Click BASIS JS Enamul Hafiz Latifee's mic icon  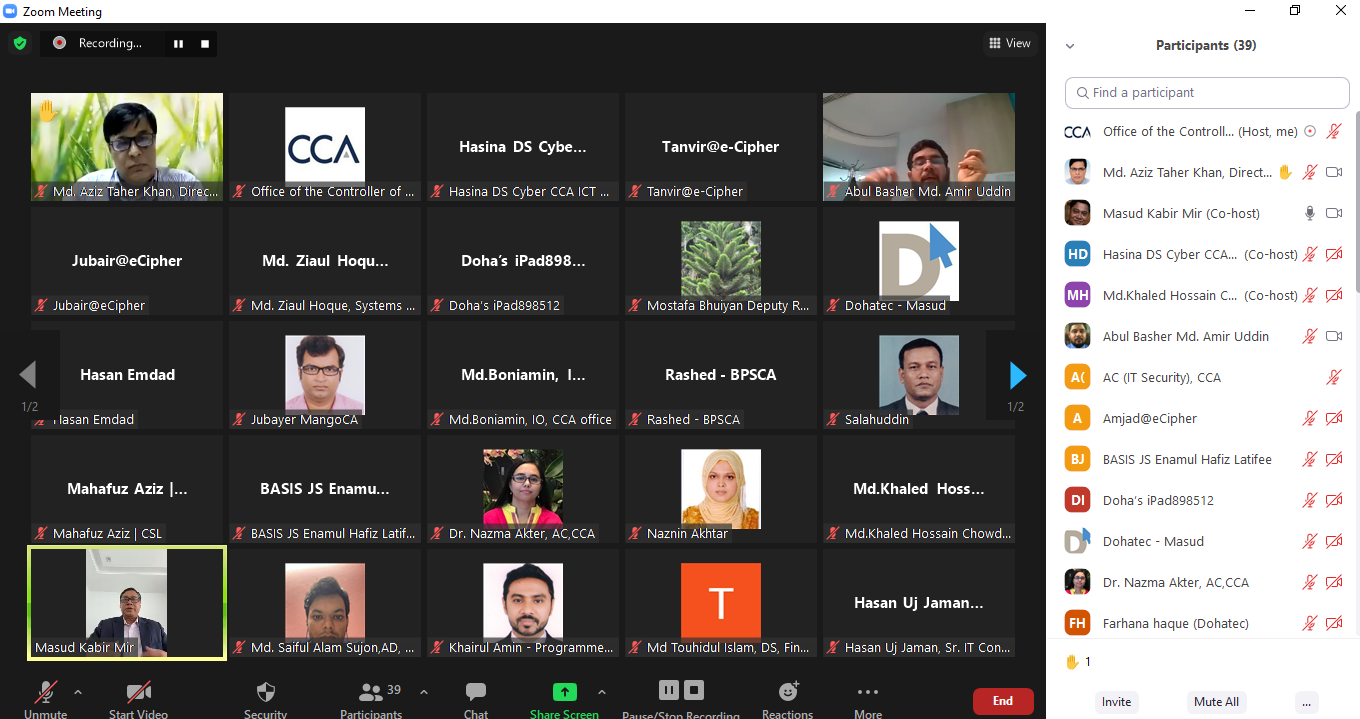click(1309, 459)
